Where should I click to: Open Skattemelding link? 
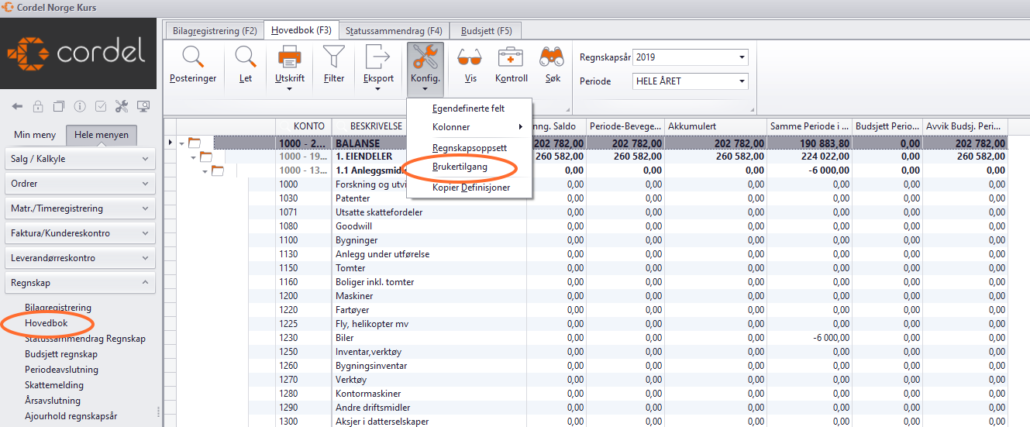tap(53, 385)
